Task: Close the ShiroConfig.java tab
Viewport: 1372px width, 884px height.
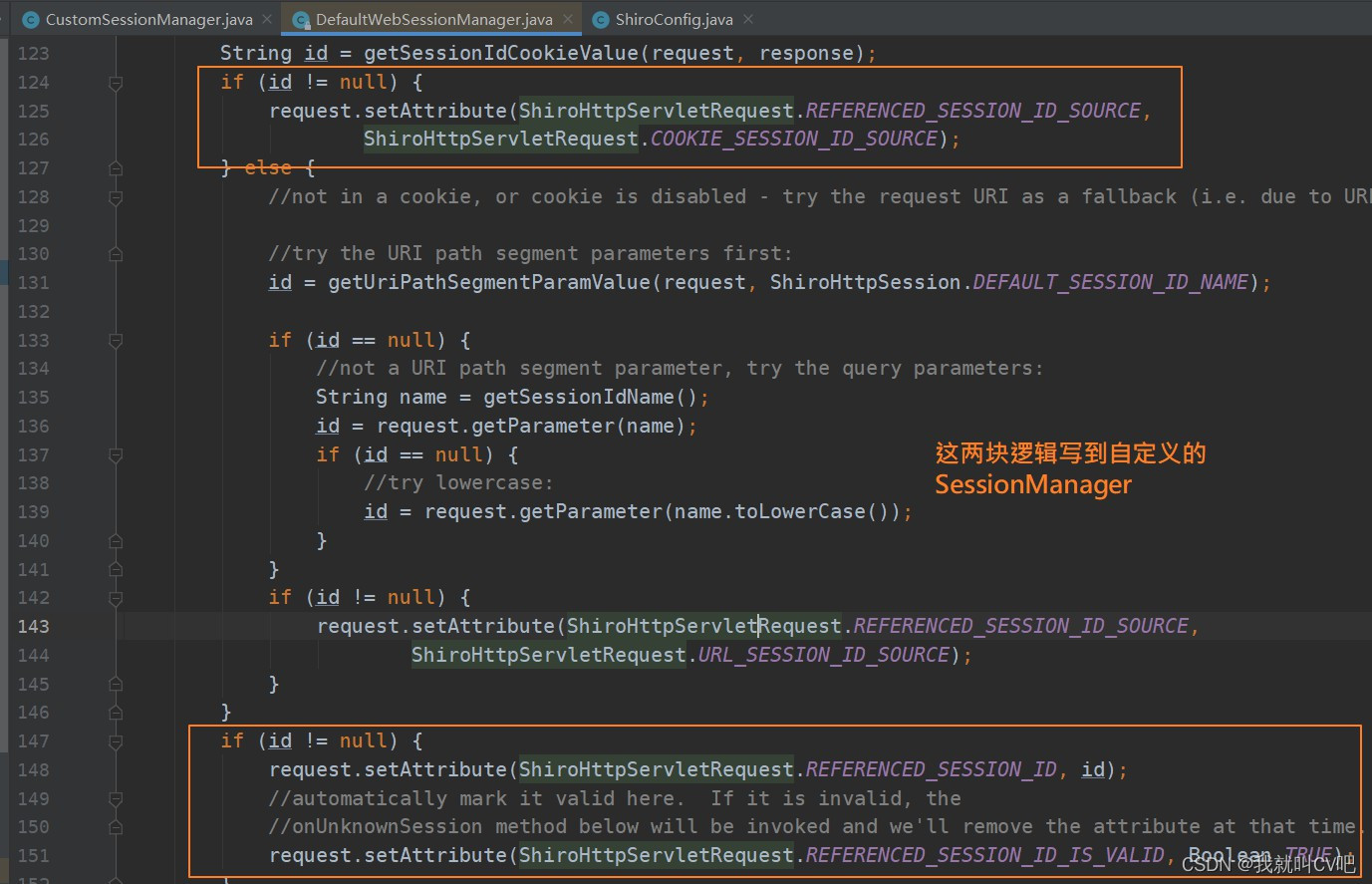Action: pos(748,19)
